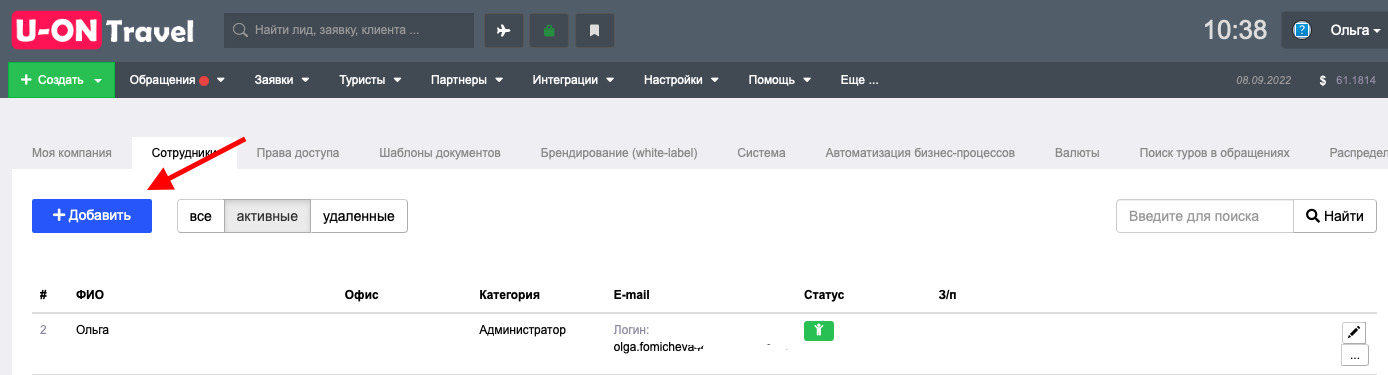
Task: Go home via the U-ON Travel logo
Action: pos(104,30)
